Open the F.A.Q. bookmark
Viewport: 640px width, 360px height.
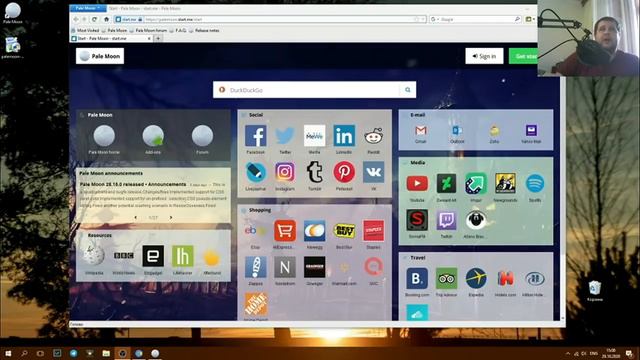point(178,30)
